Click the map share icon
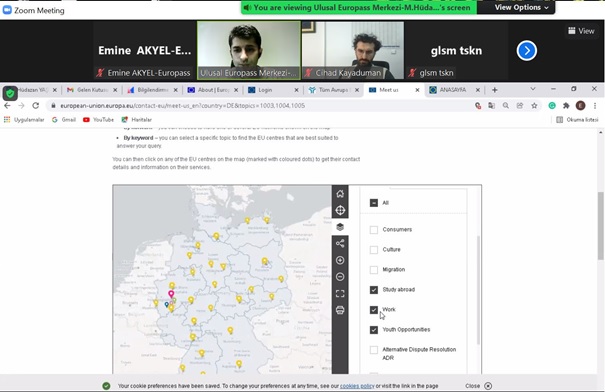The width and height of the screenshot is (605, 392). [x=340, y=243]
